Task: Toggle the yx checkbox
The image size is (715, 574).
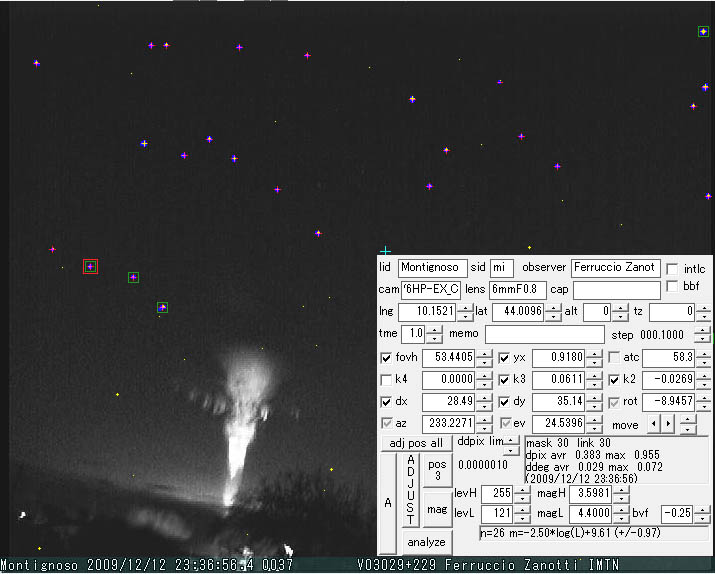Action: point(504,357)
